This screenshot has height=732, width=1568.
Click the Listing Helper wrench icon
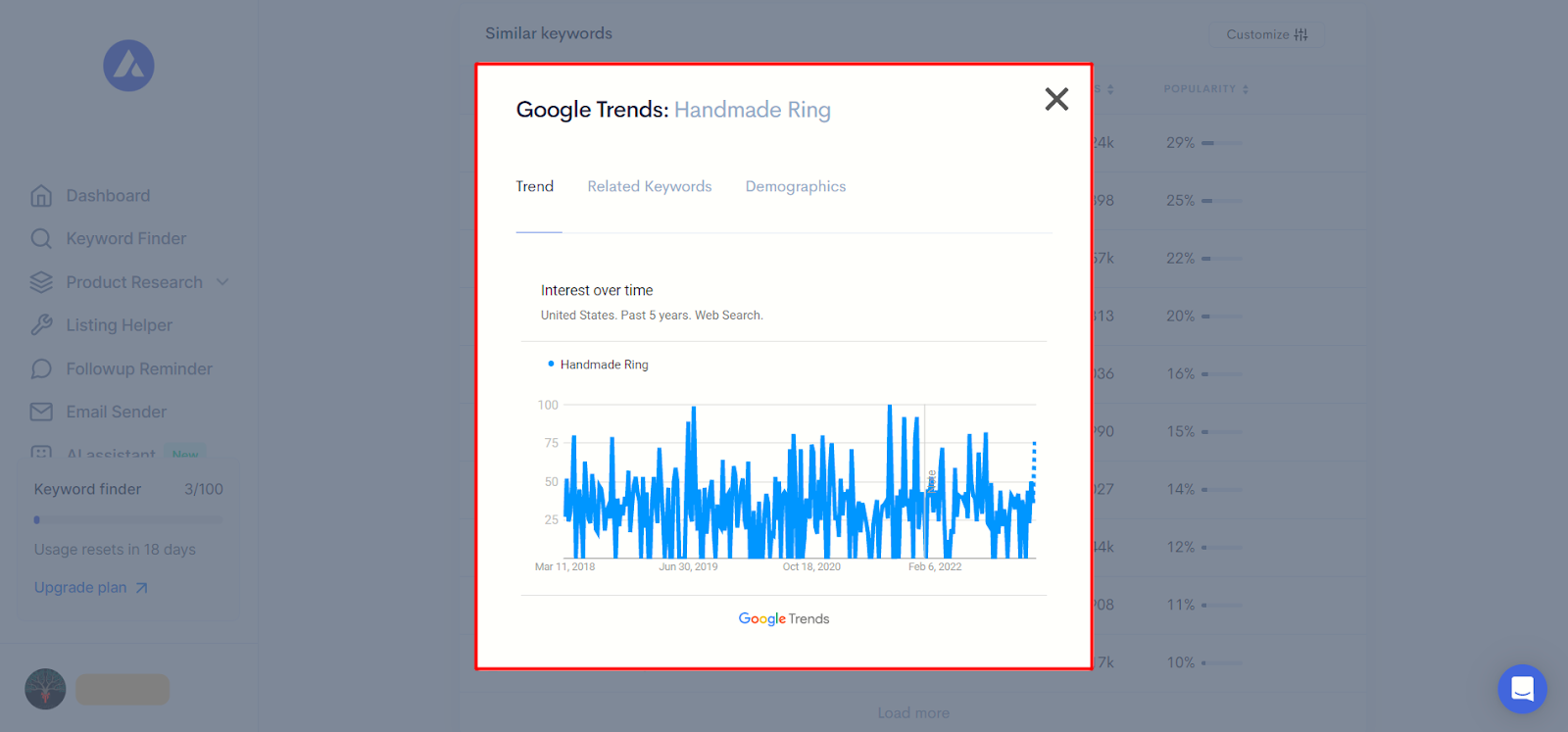tap(41, 325)
